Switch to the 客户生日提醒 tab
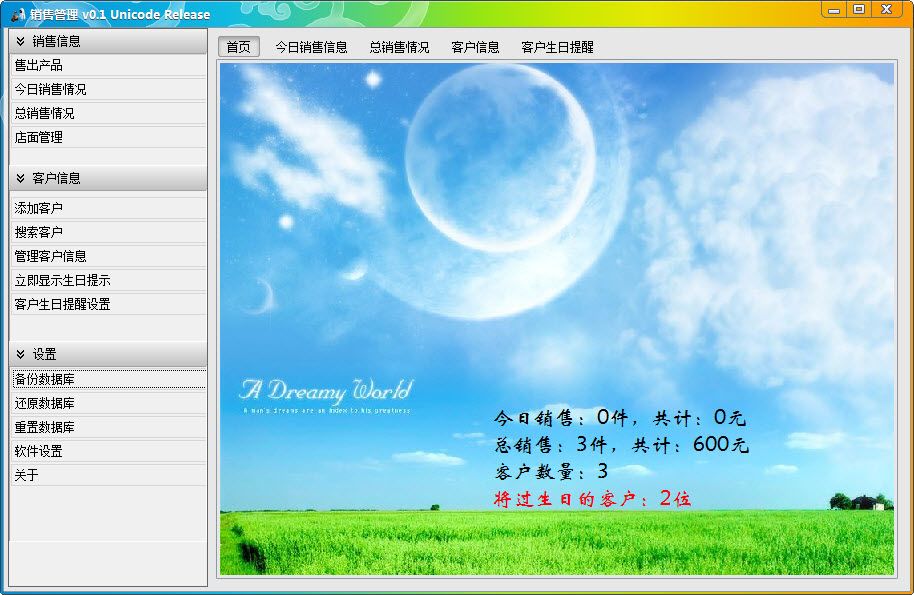This screenshot has width=914, height=595. (x=557, y=47)
